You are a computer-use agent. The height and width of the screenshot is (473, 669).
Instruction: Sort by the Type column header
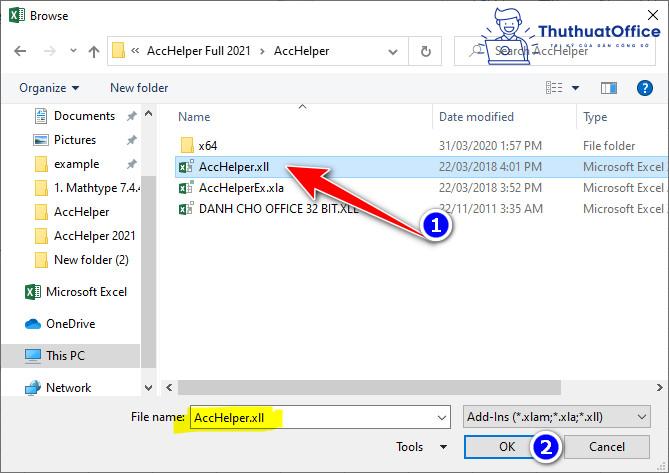[x=595, y=117]
